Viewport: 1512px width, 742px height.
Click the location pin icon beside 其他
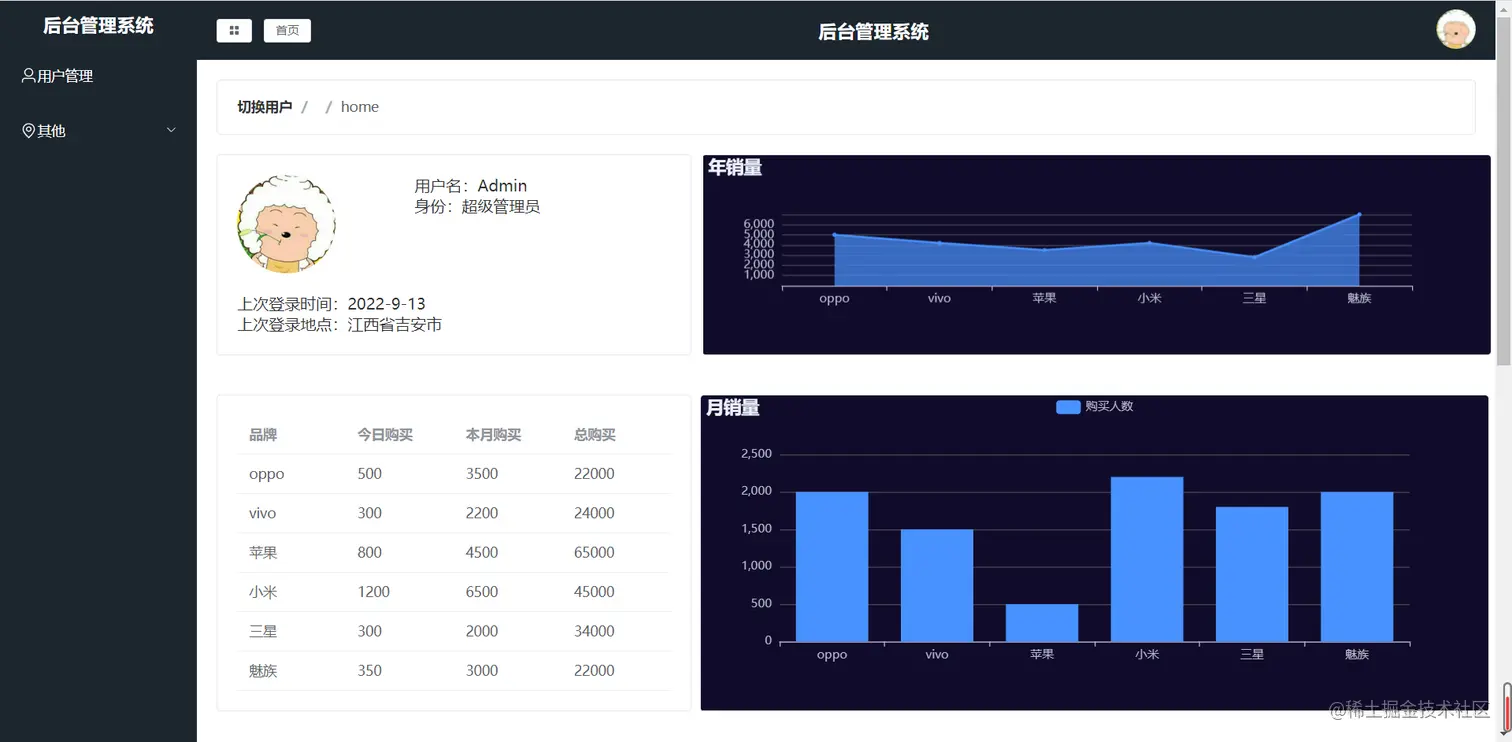pos(28,131)
